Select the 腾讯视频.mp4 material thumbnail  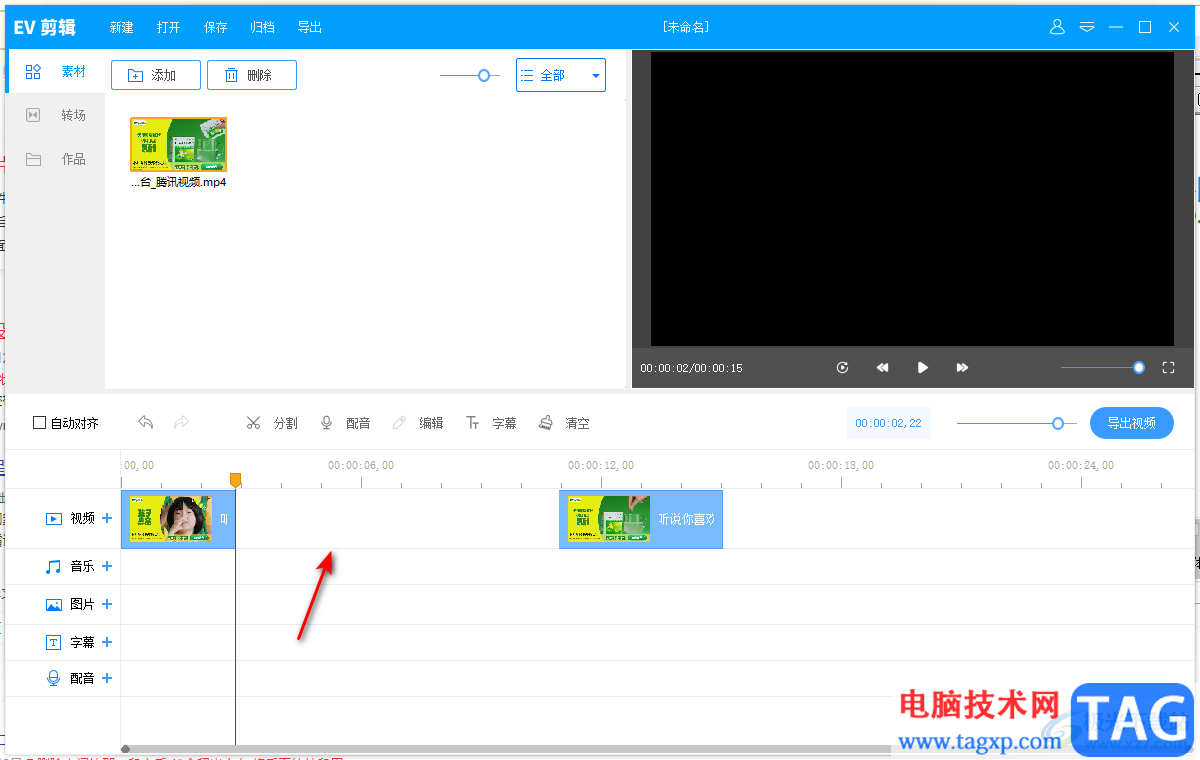click(179, 145)
